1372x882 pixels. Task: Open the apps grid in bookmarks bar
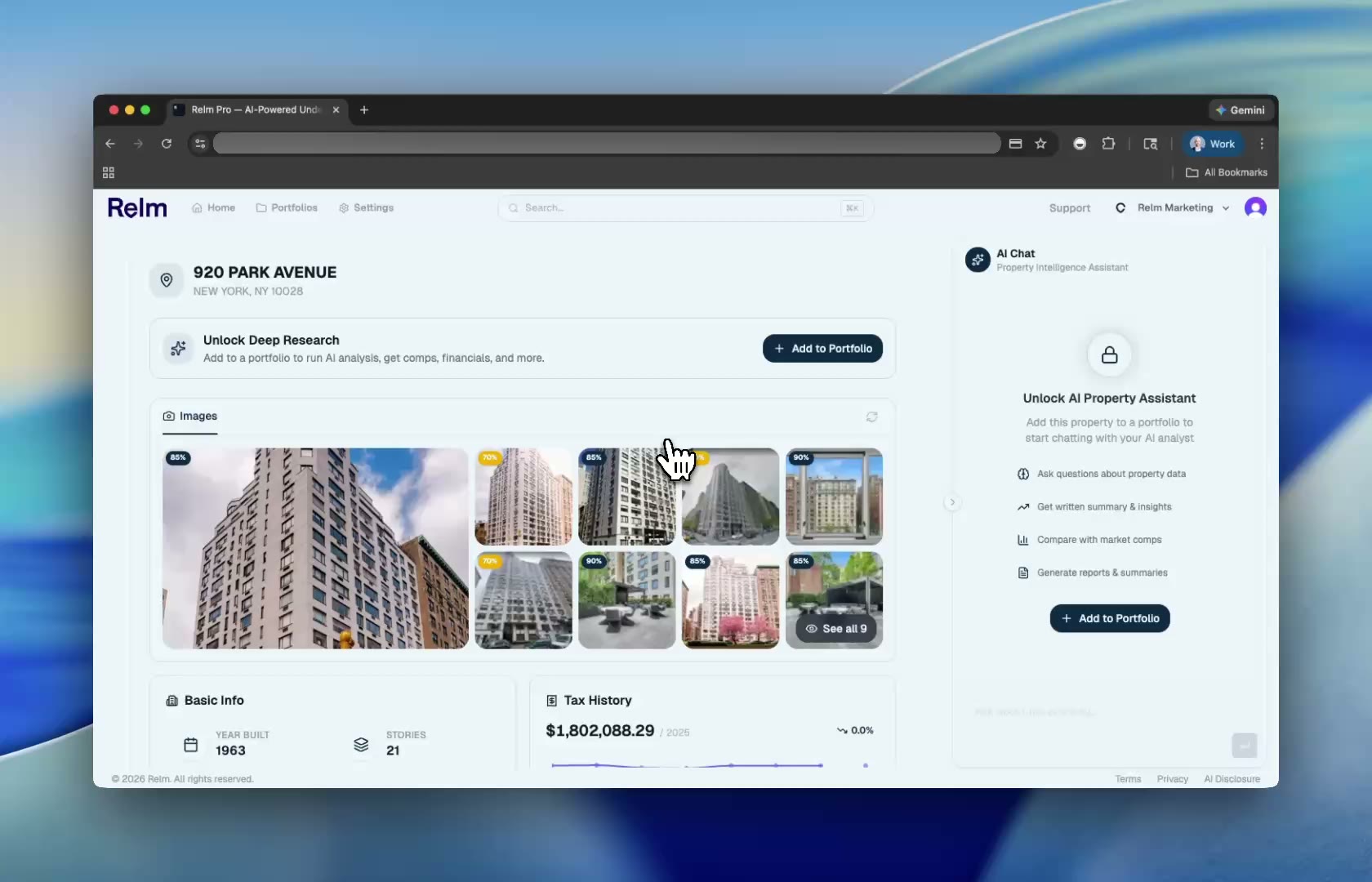pyautogui.click(x=109, y=173)
